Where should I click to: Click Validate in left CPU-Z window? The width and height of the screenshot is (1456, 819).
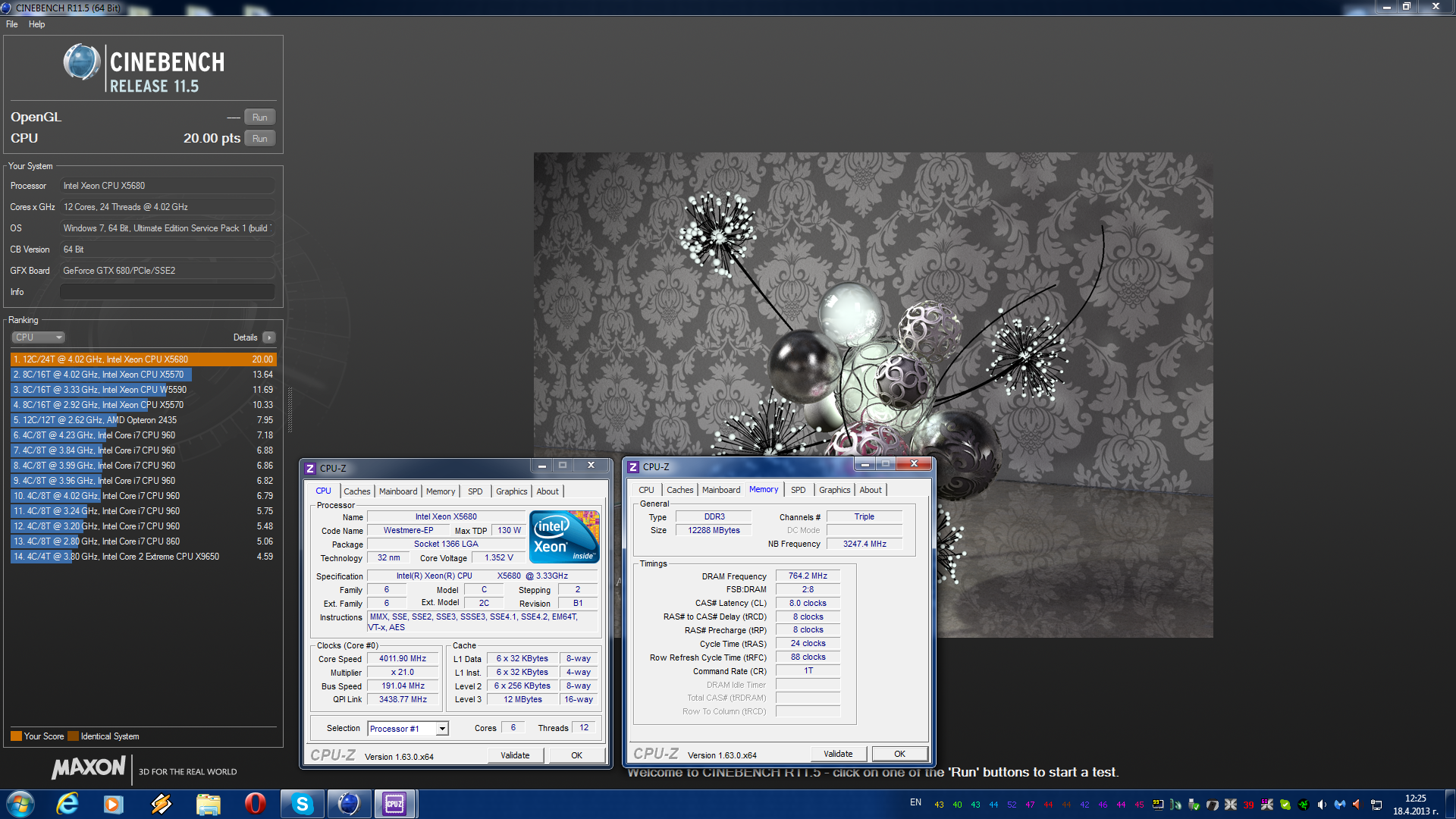pyautogui.click(x=515, y=755)
